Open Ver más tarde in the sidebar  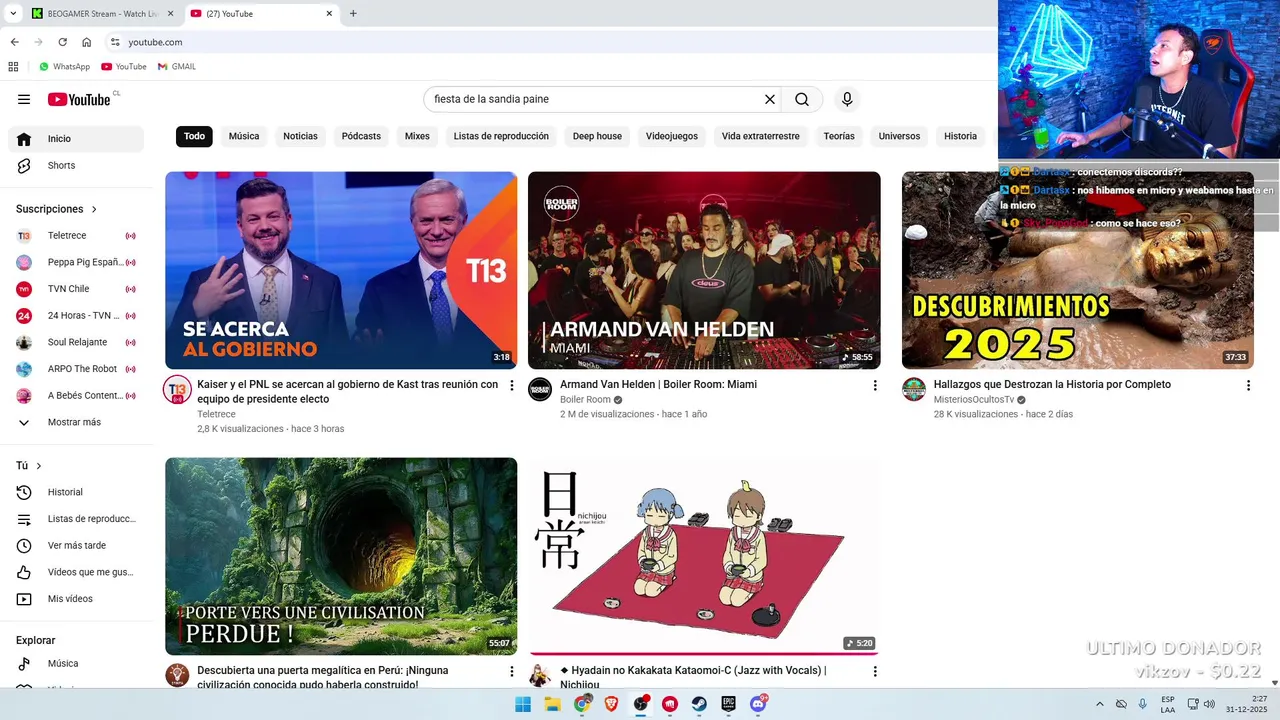pos(76,545)
